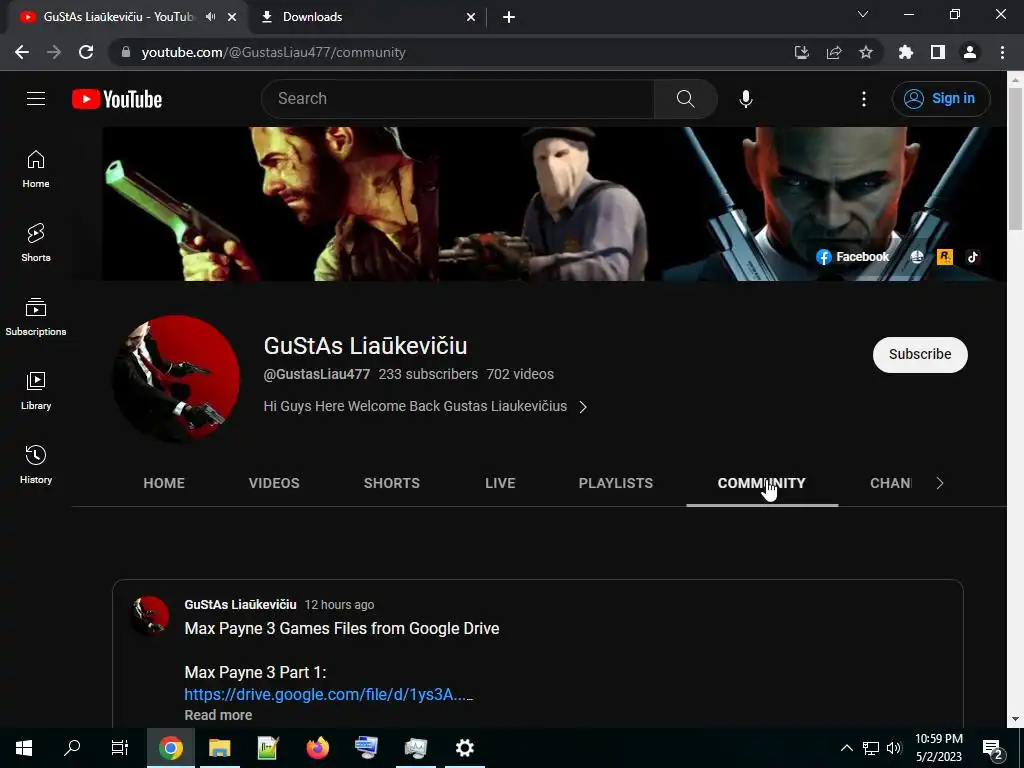
Task: Focus the YouTube Search input field
Action: pyautogui.click(x=458, y=99)
